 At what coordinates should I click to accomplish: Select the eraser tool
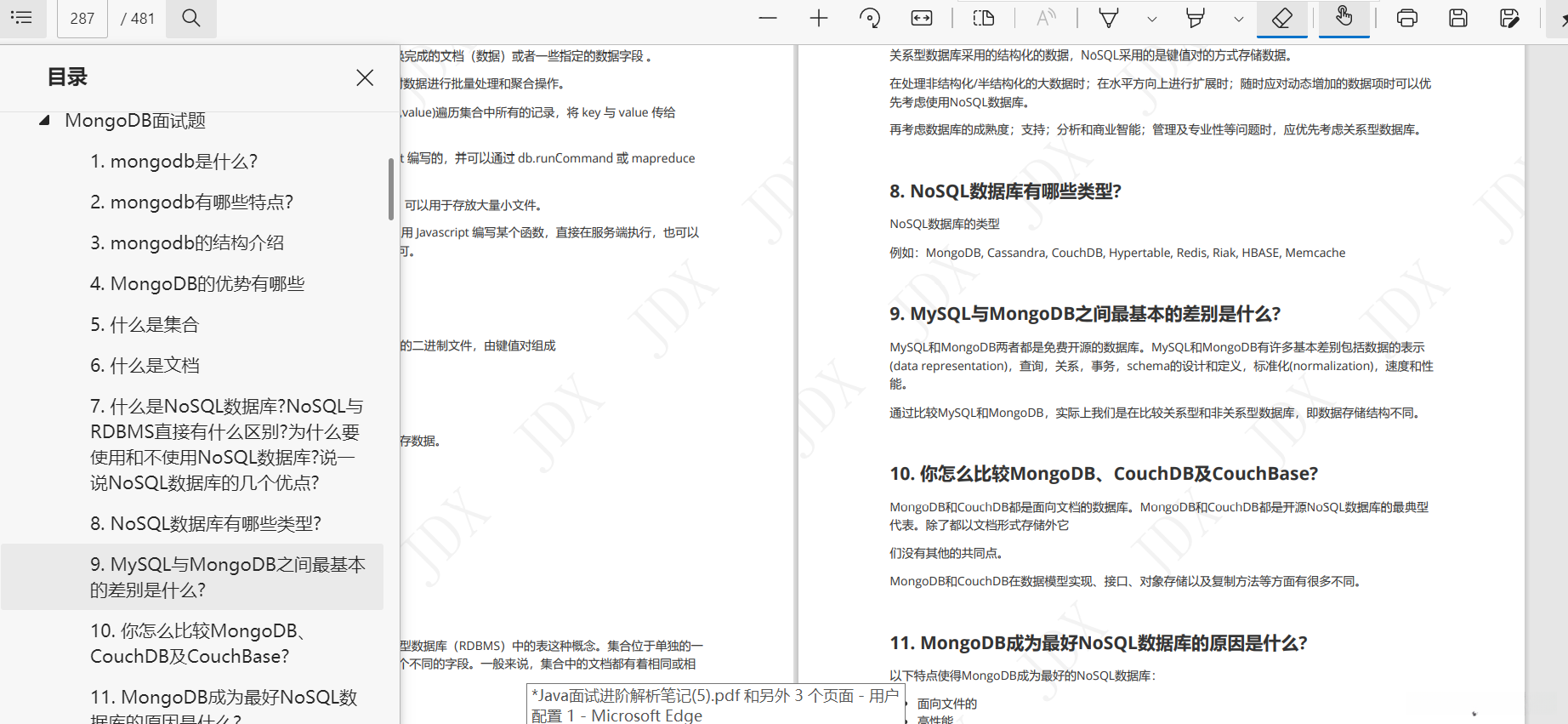[1282, 18]
